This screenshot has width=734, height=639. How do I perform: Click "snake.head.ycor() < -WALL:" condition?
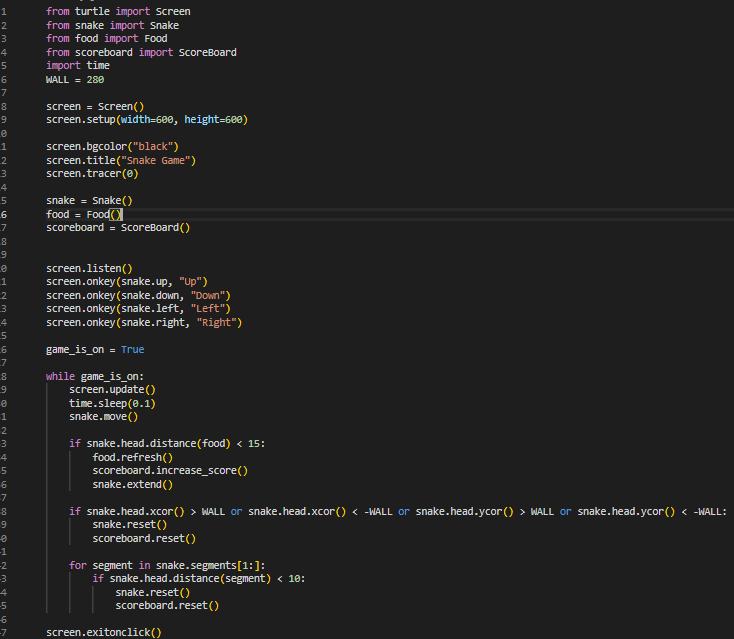click(x=652, y=512)
